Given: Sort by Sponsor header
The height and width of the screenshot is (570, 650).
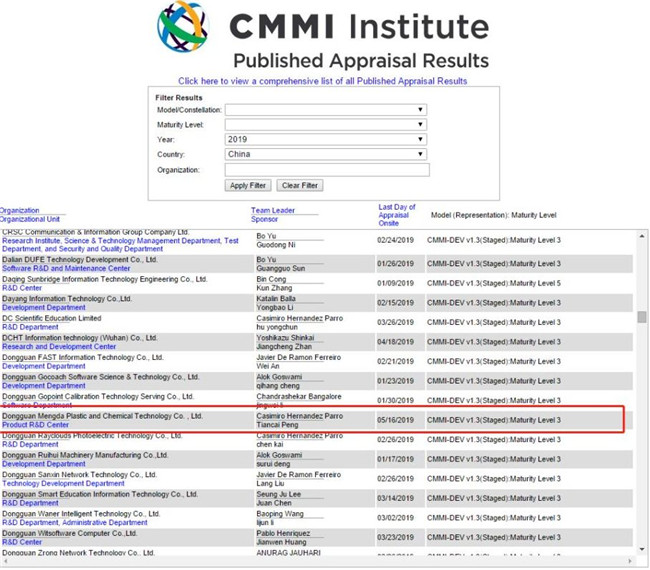Looking at the screenshot, I should coord(264,219).
